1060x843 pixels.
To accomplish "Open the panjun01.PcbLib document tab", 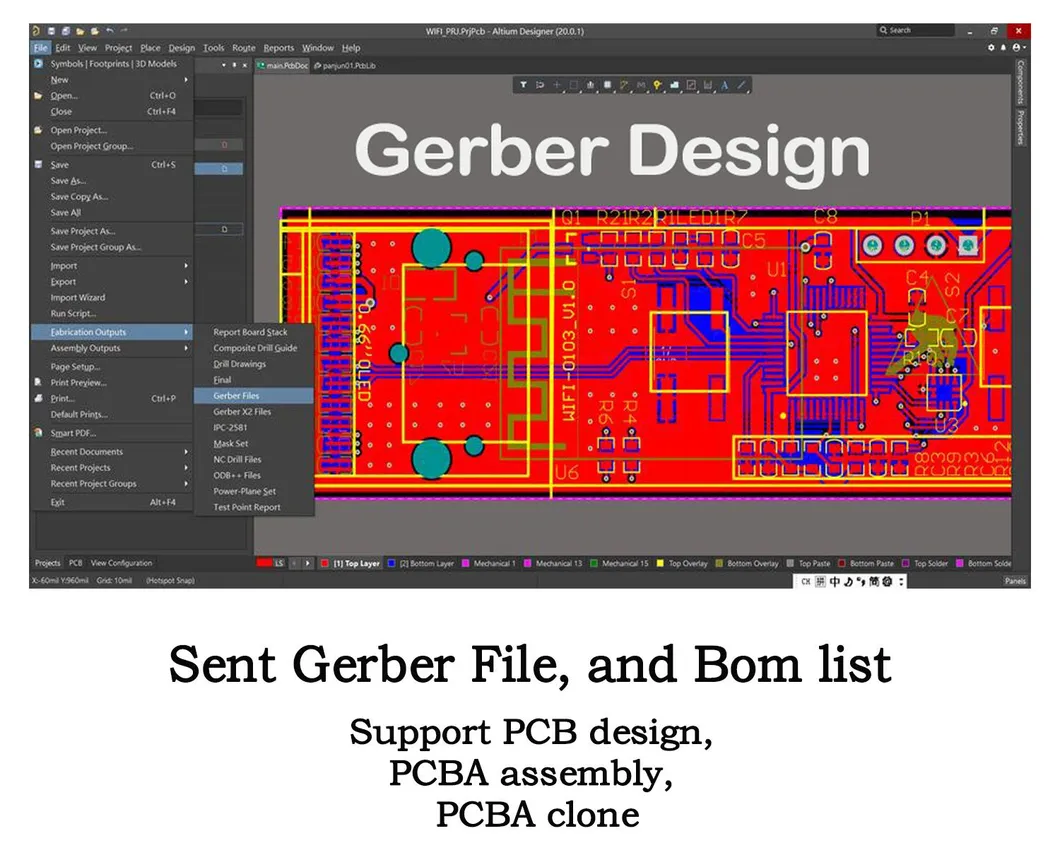I will 348,65.
